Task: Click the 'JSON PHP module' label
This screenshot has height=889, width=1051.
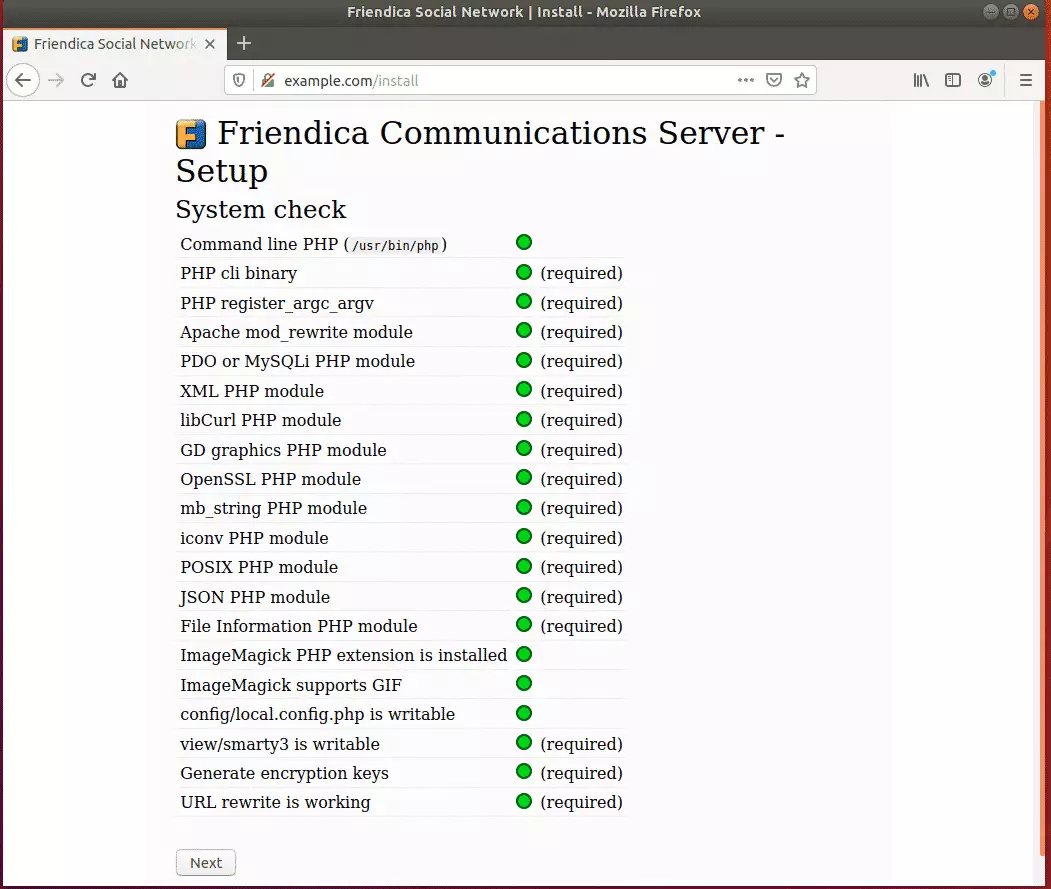Action: pyautogui.click(x=255, y=597)
